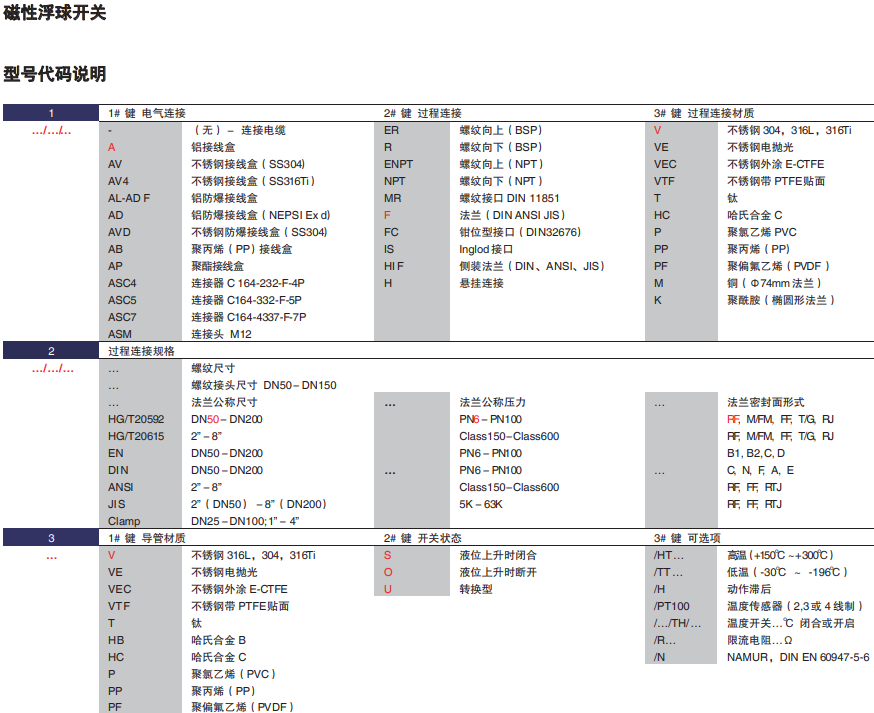Click the code AV4
Screen dimensions: 874x713
[118, 181]
